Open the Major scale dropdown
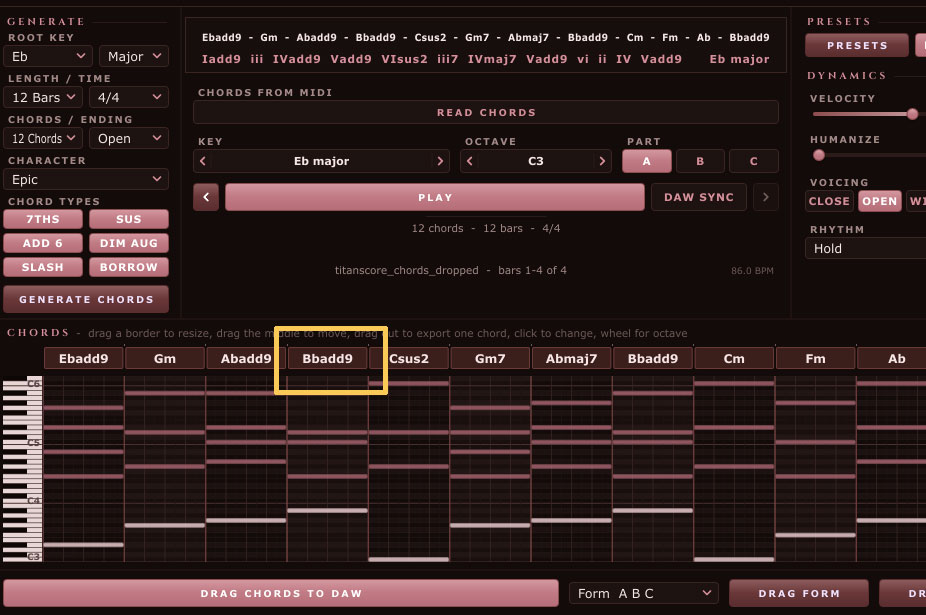Image resolution: width=926 pixels, height=615 pixels. tap(134, 57)
